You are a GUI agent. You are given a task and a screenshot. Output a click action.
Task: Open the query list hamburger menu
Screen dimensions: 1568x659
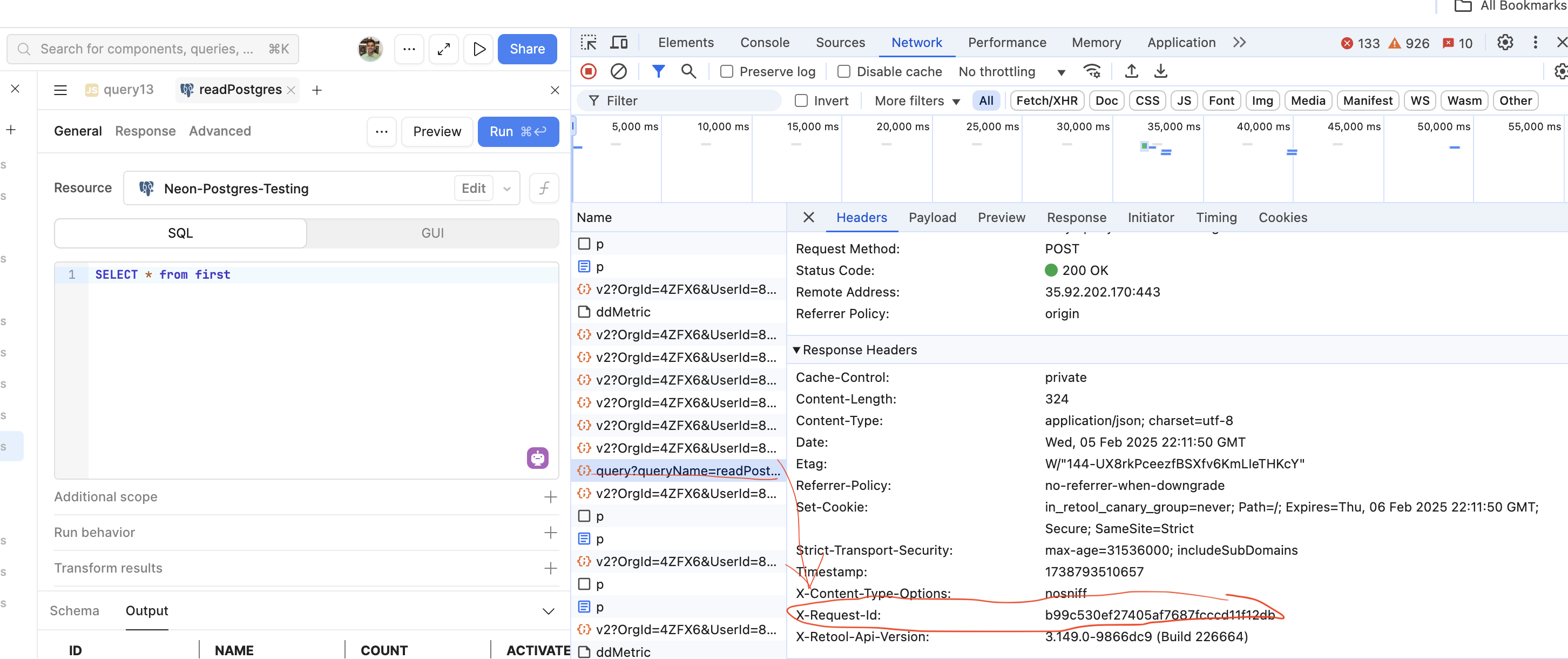click(x=60, y=90)
